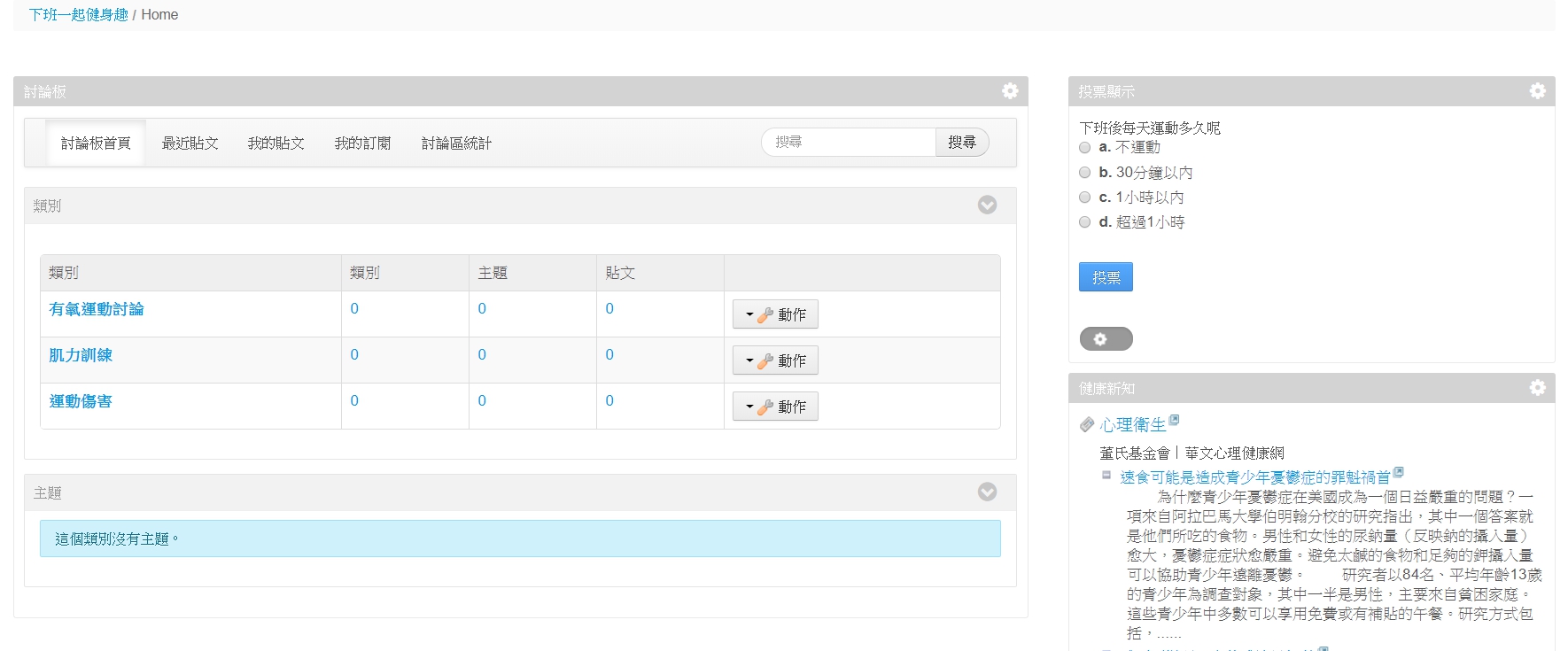Submit the poll with 投票 button
1568x651 pixels.
tap(1106, 277)
